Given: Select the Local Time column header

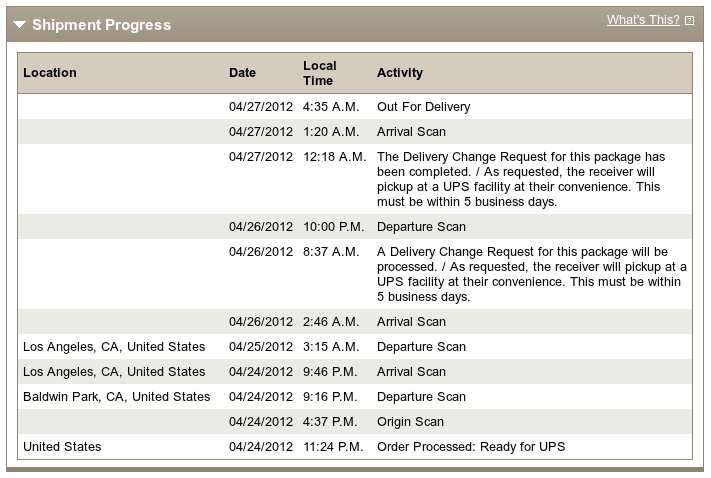Looking at the screenshot, I should (x=320, y=73).
